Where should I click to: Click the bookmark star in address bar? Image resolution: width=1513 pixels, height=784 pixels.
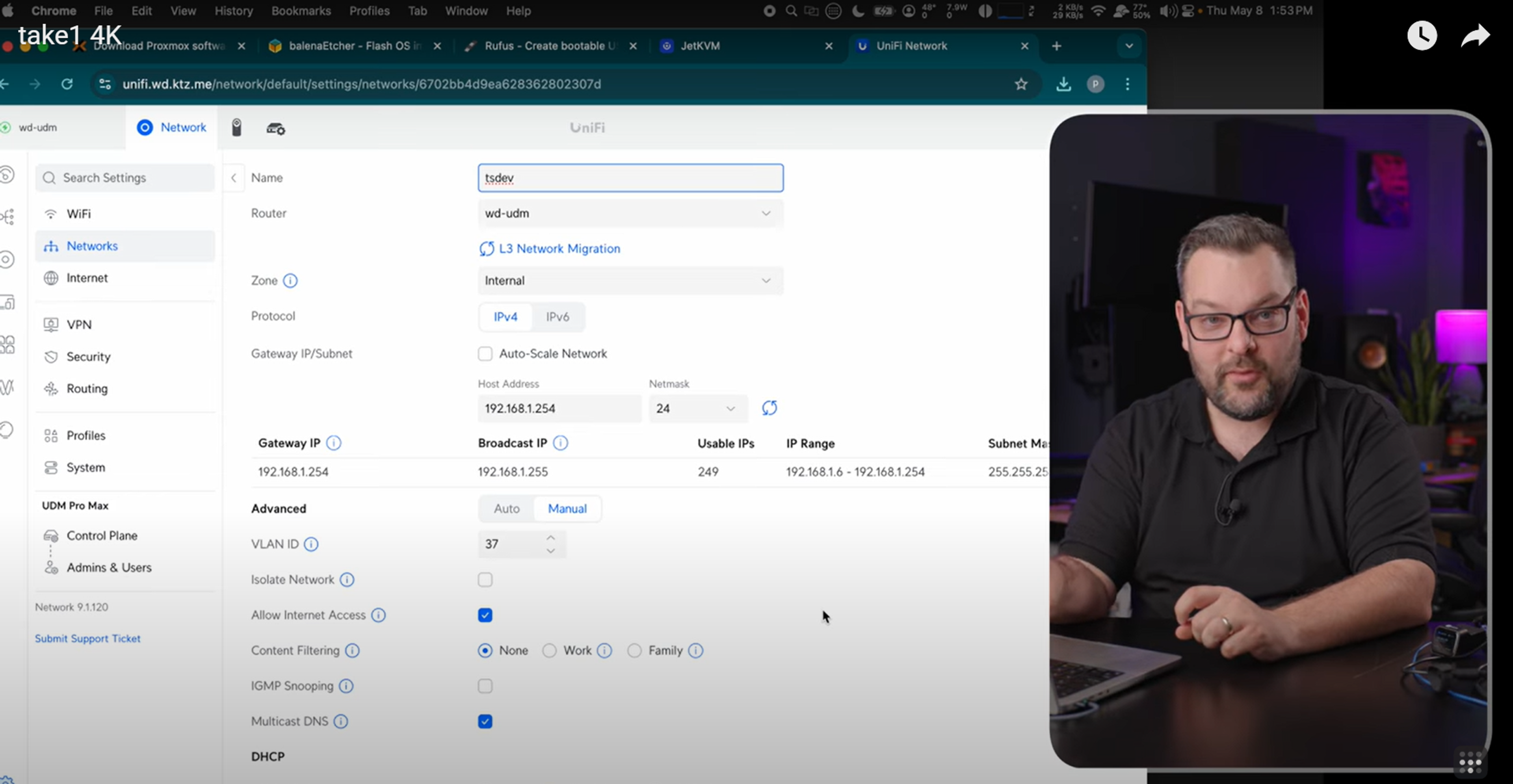coord(1021,84)
